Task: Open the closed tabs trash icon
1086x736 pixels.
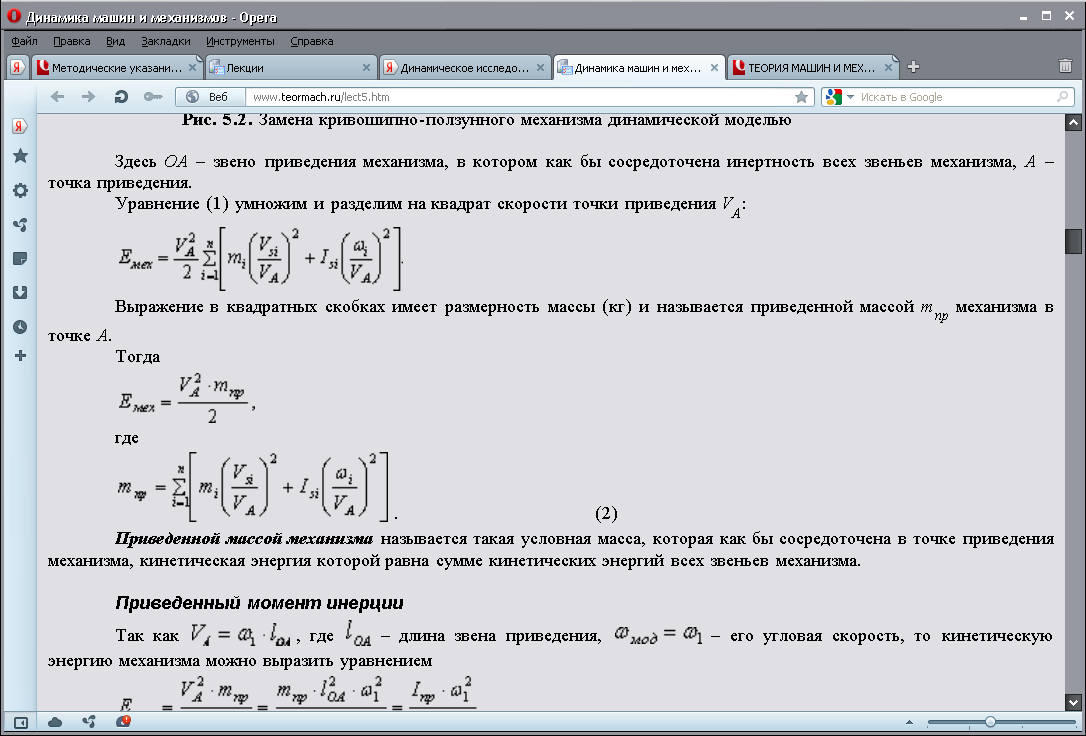Action: pos(1065,66)
